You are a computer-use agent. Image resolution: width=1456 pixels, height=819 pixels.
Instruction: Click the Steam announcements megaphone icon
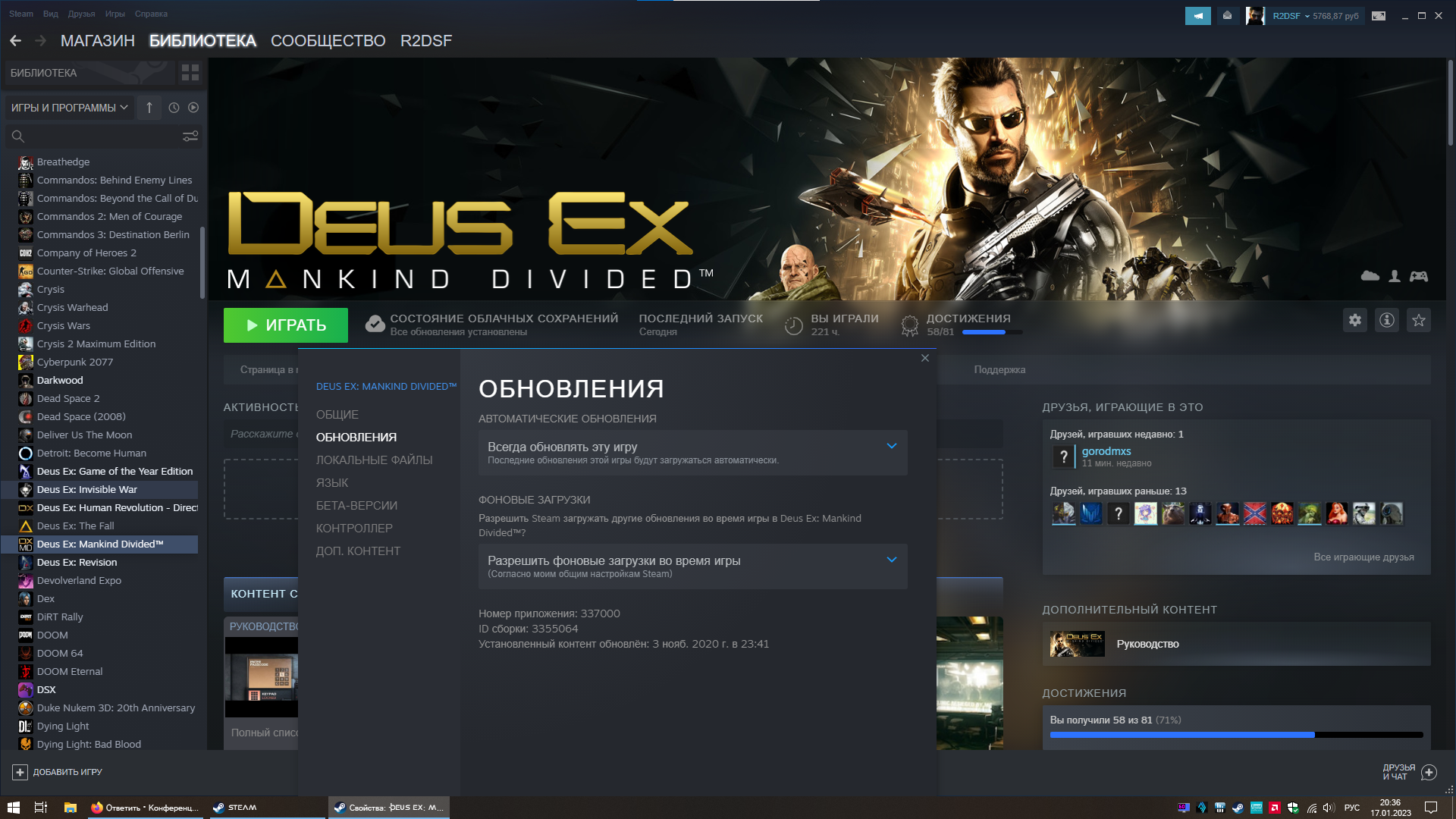1197,16
